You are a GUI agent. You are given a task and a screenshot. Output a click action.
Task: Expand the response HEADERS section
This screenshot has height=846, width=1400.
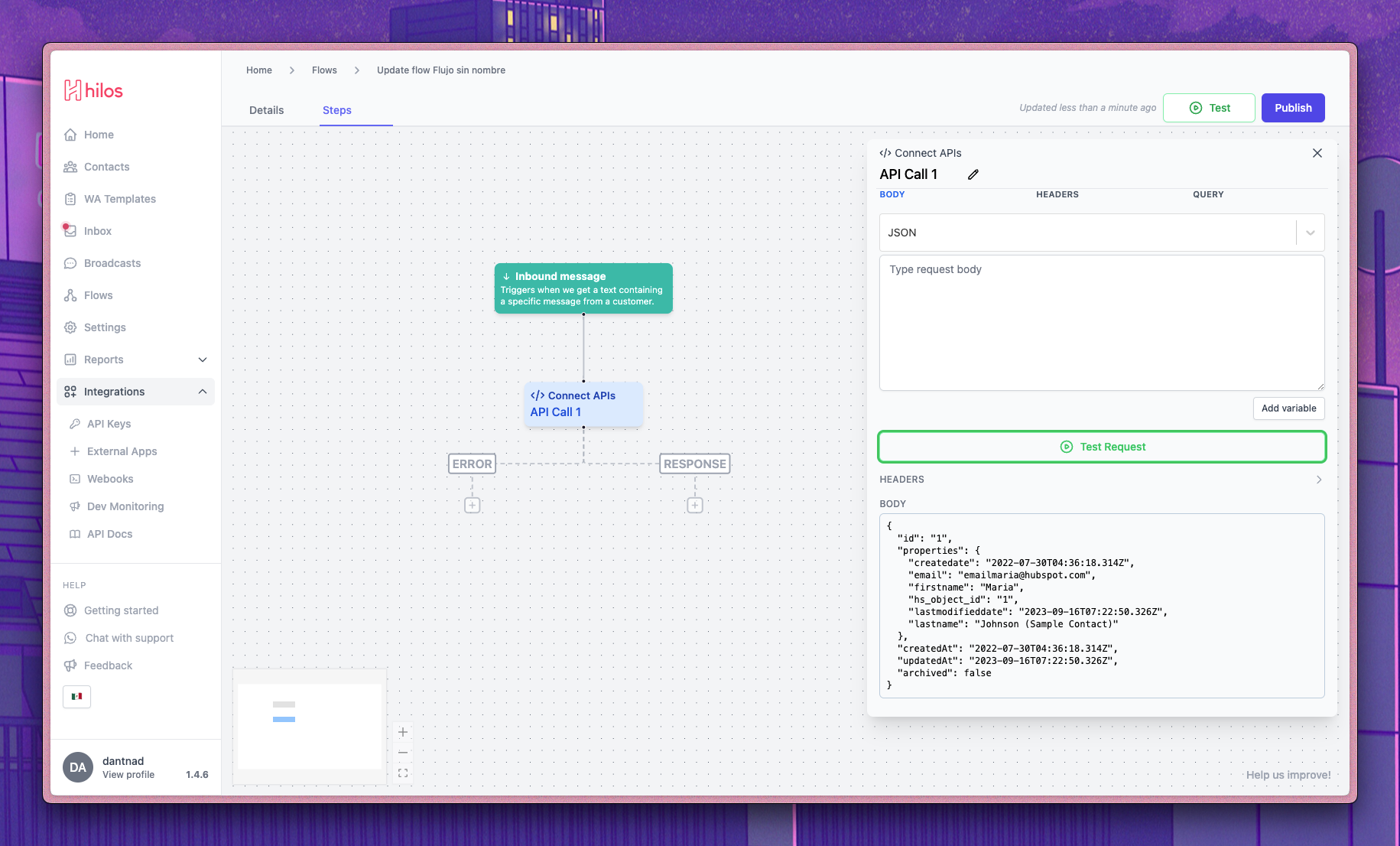click(1318, 480)
